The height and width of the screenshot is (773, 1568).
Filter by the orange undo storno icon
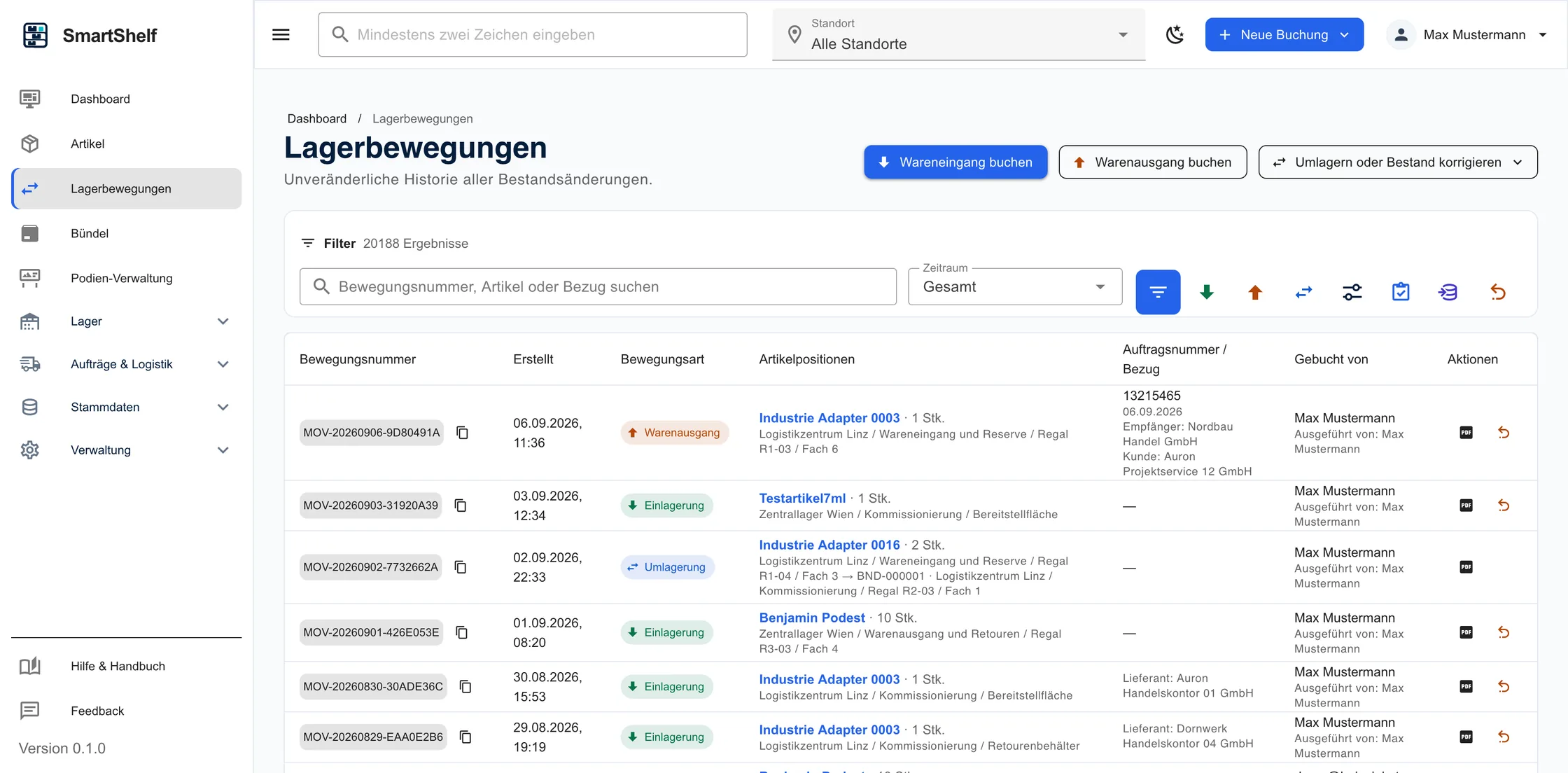[1498, 292]
